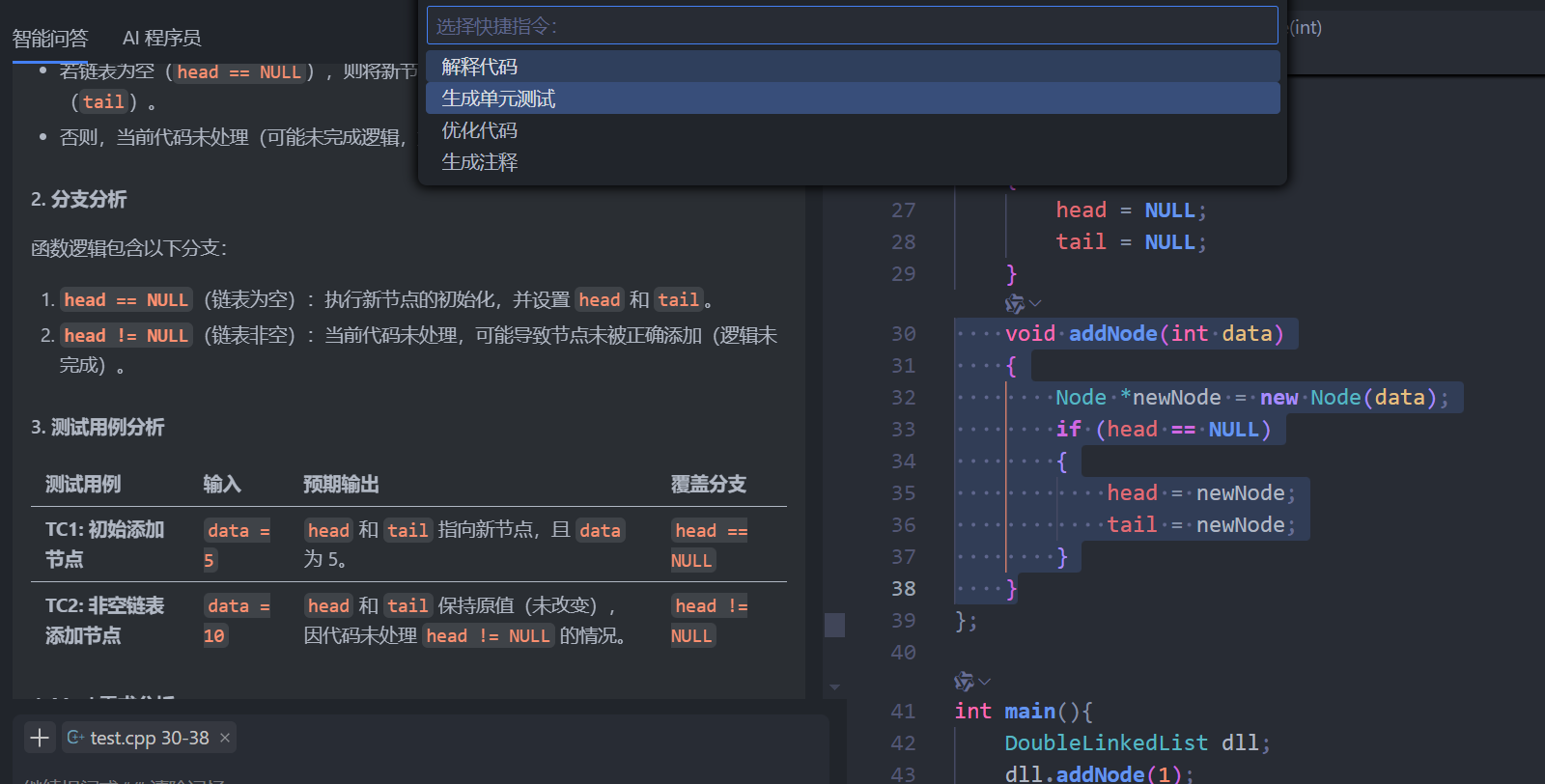
Task: Click the addNode function name on line 30
Action: tap(1113, 334)
